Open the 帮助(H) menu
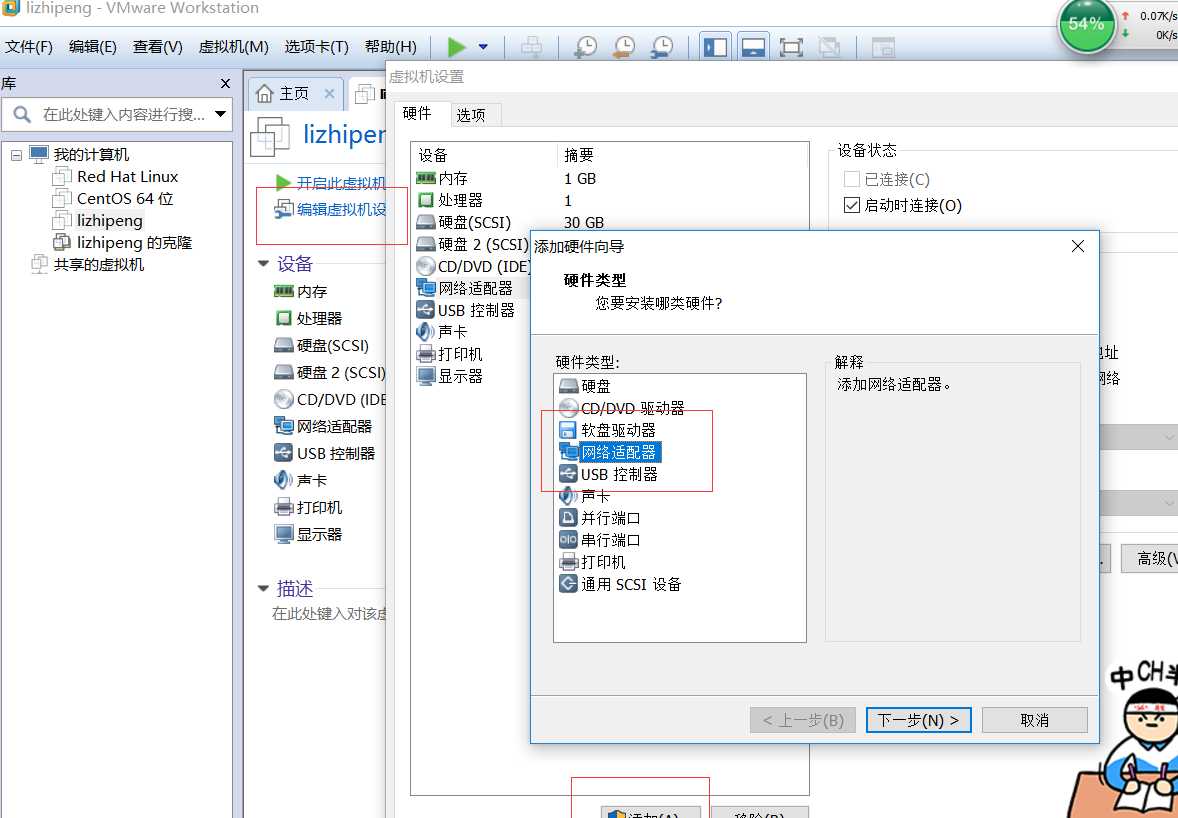The height and width of the screenshot is (818, 1178). tap(390, 47)
